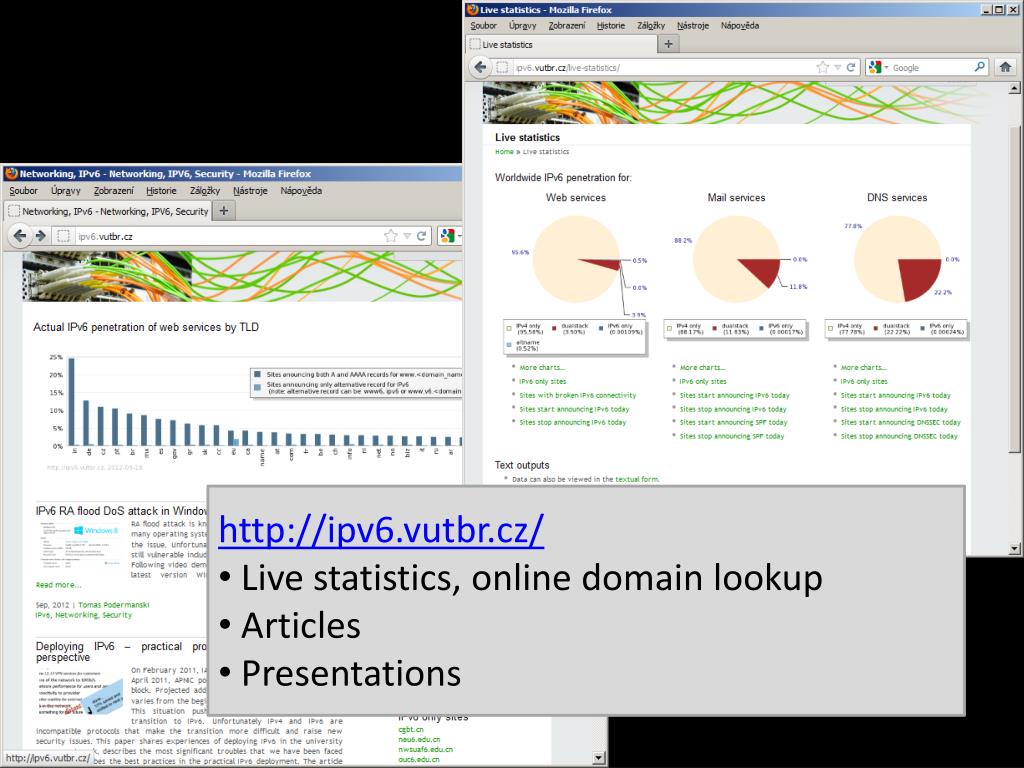
Task: Open Historie menu in Live statistics window
Action: click(x=611, y=25)
